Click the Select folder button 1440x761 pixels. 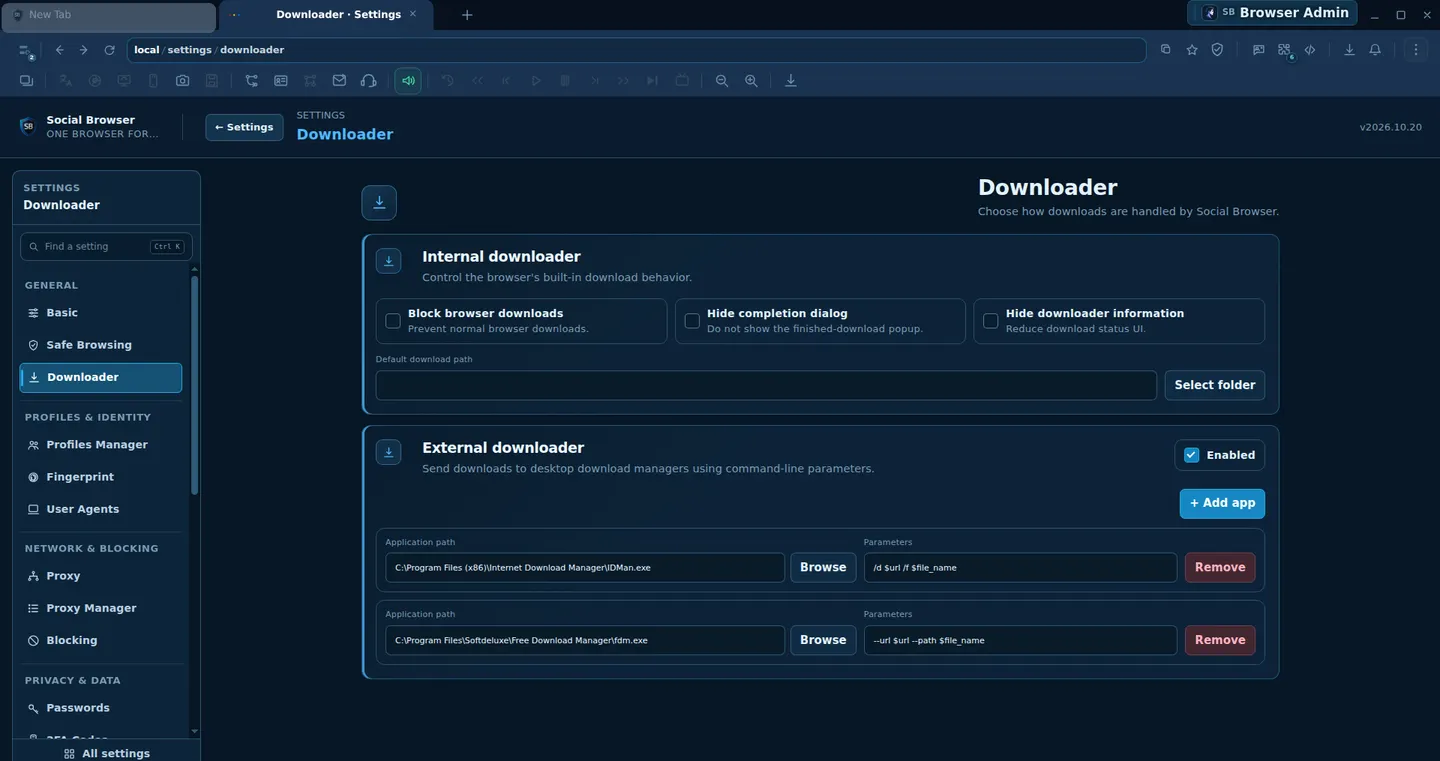click(x=1215, y=385)
